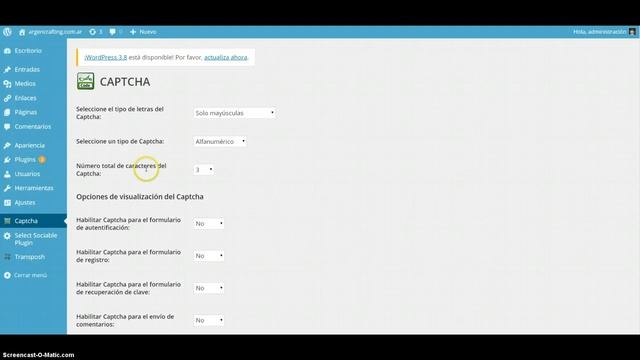
Task: Click the Hola, administración greeting
Action: coord(599,32)
